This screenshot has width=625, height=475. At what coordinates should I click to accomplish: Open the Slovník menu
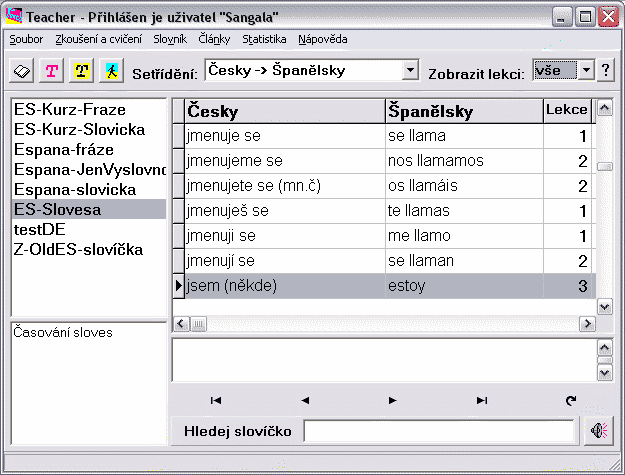[170, 39]
